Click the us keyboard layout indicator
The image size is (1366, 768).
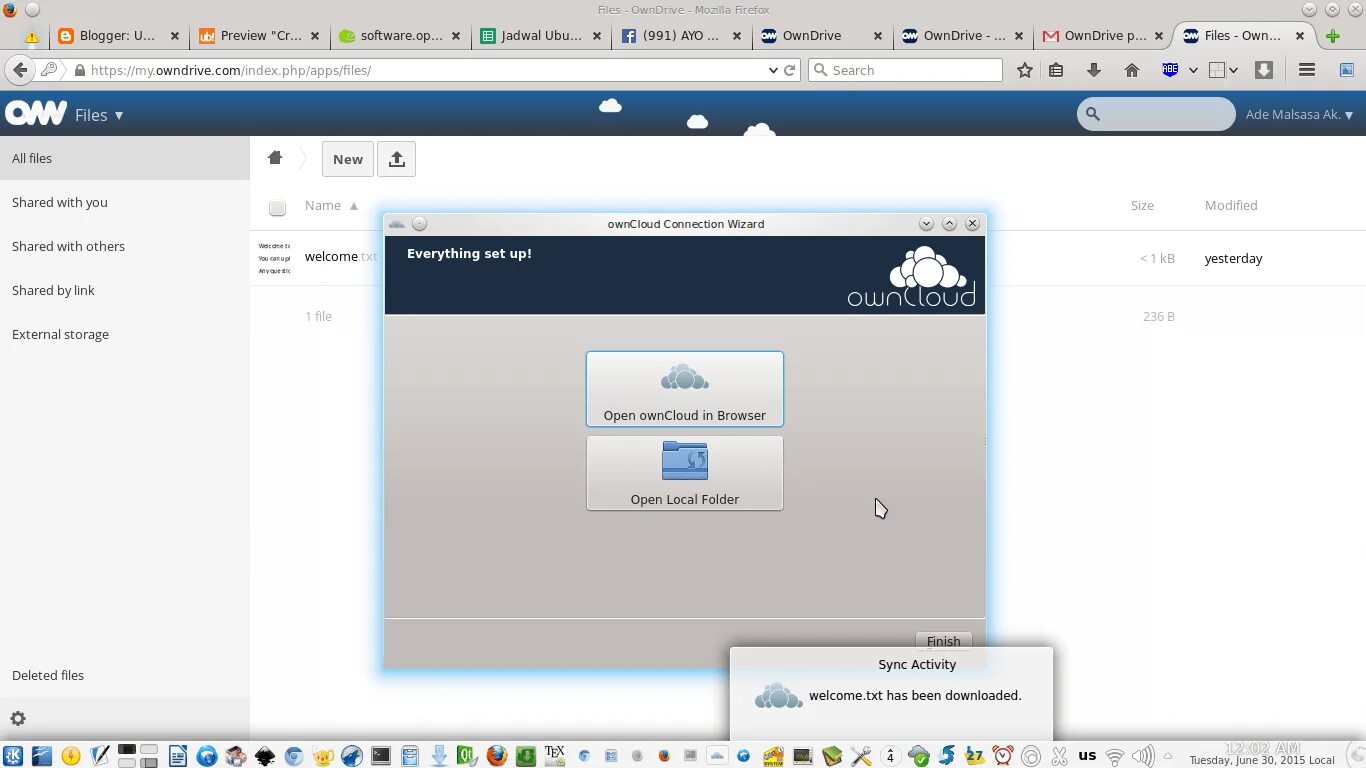click(x=1087, y=756)
